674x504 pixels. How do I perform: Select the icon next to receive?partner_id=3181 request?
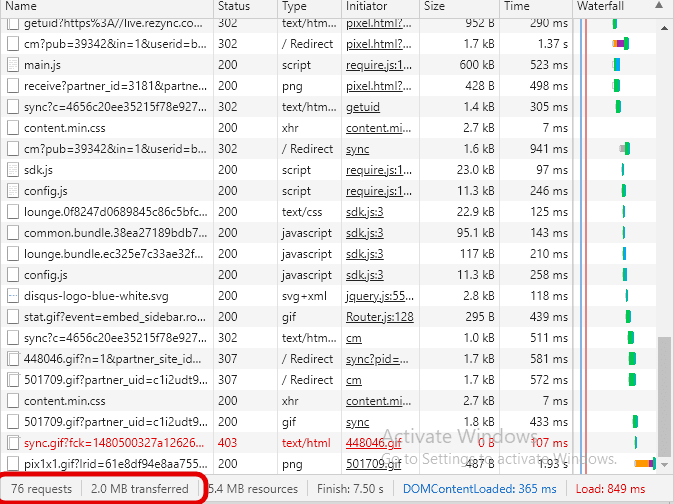(x=13, y=86)
